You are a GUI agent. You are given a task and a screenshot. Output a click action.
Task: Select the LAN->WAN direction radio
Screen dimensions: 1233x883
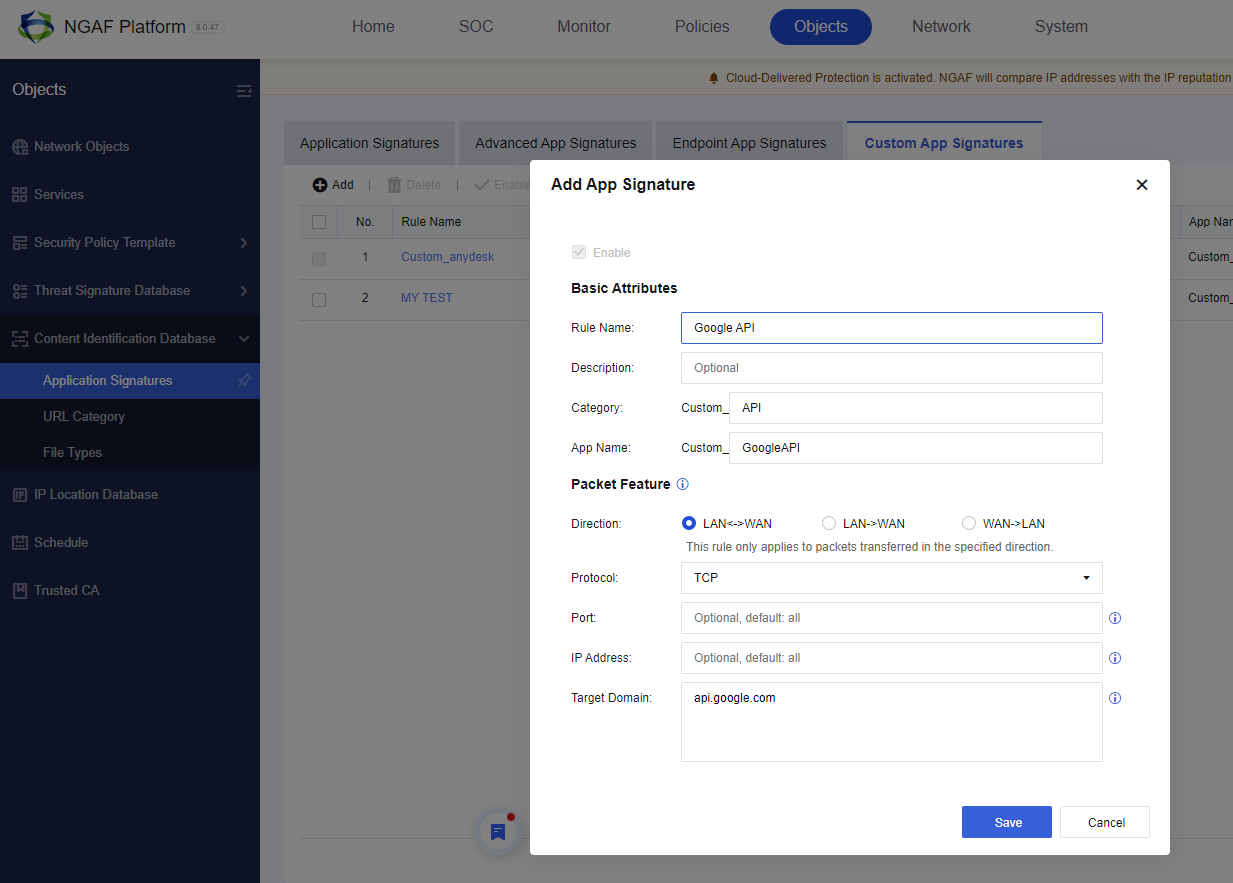pyautogui.click(x=828, y=523)
